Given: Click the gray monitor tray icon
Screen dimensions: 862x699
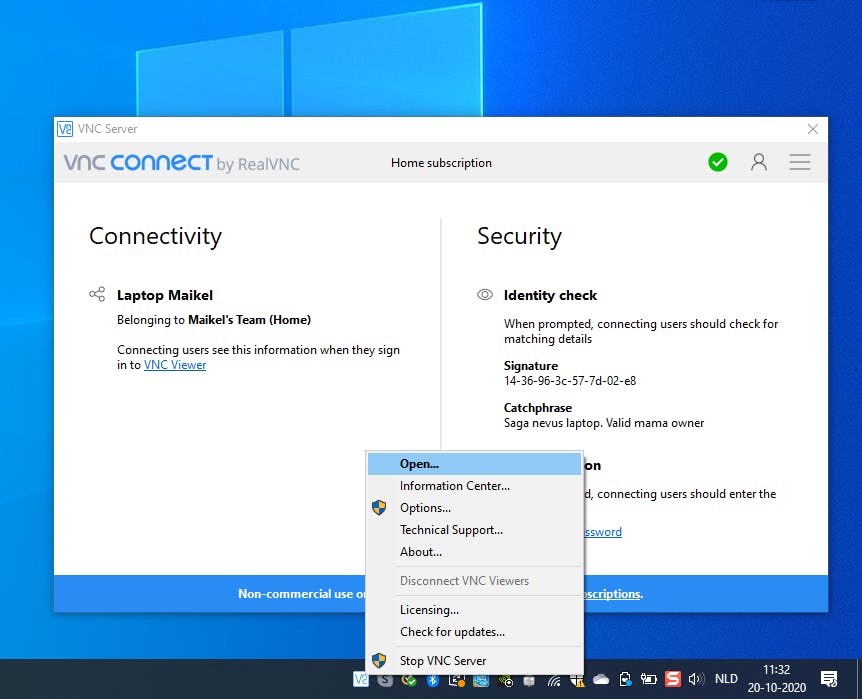Looking at the screenshot, I should click(529, 681).
